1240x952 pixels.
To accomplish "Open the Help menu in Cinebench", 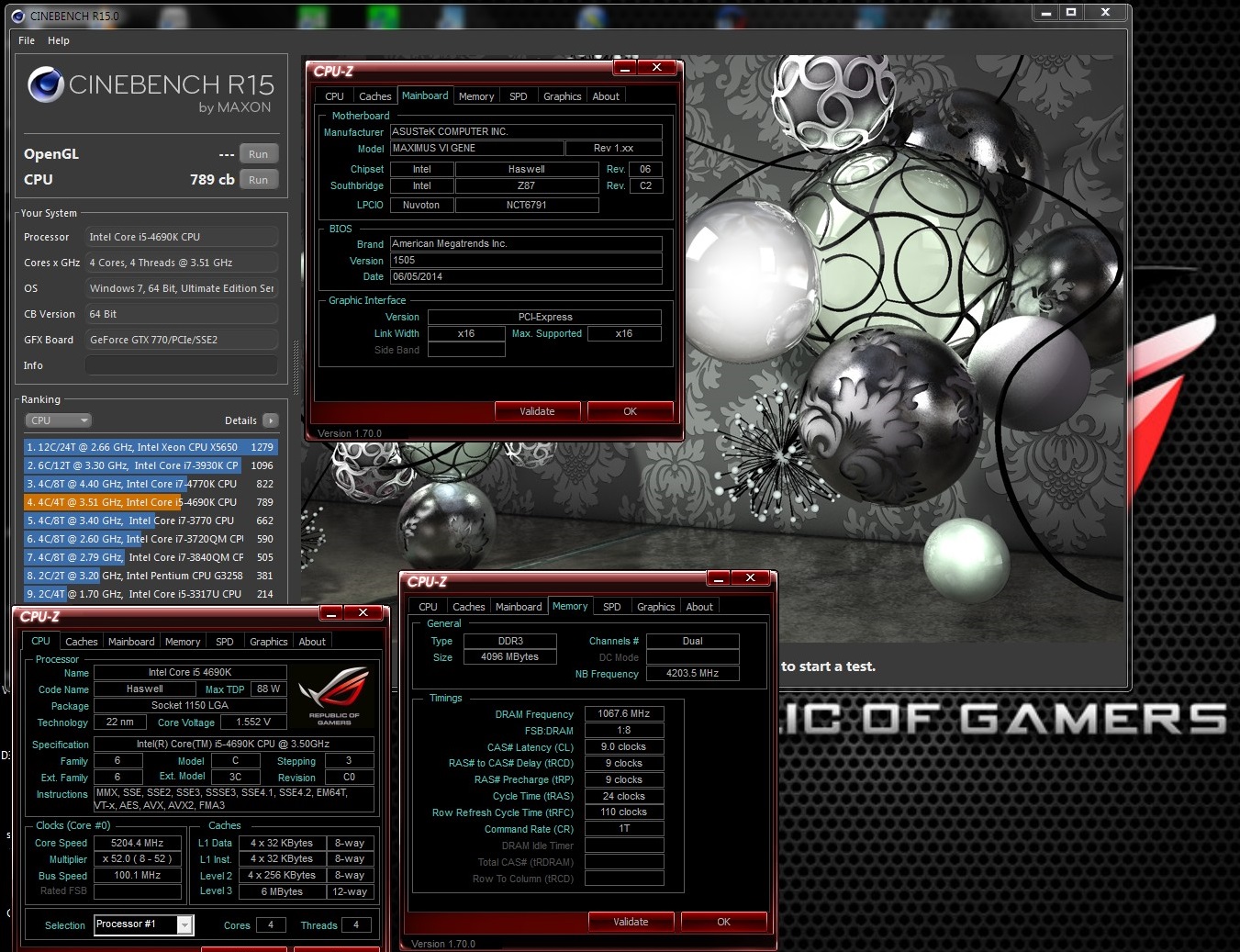I will tap(59, 40).
